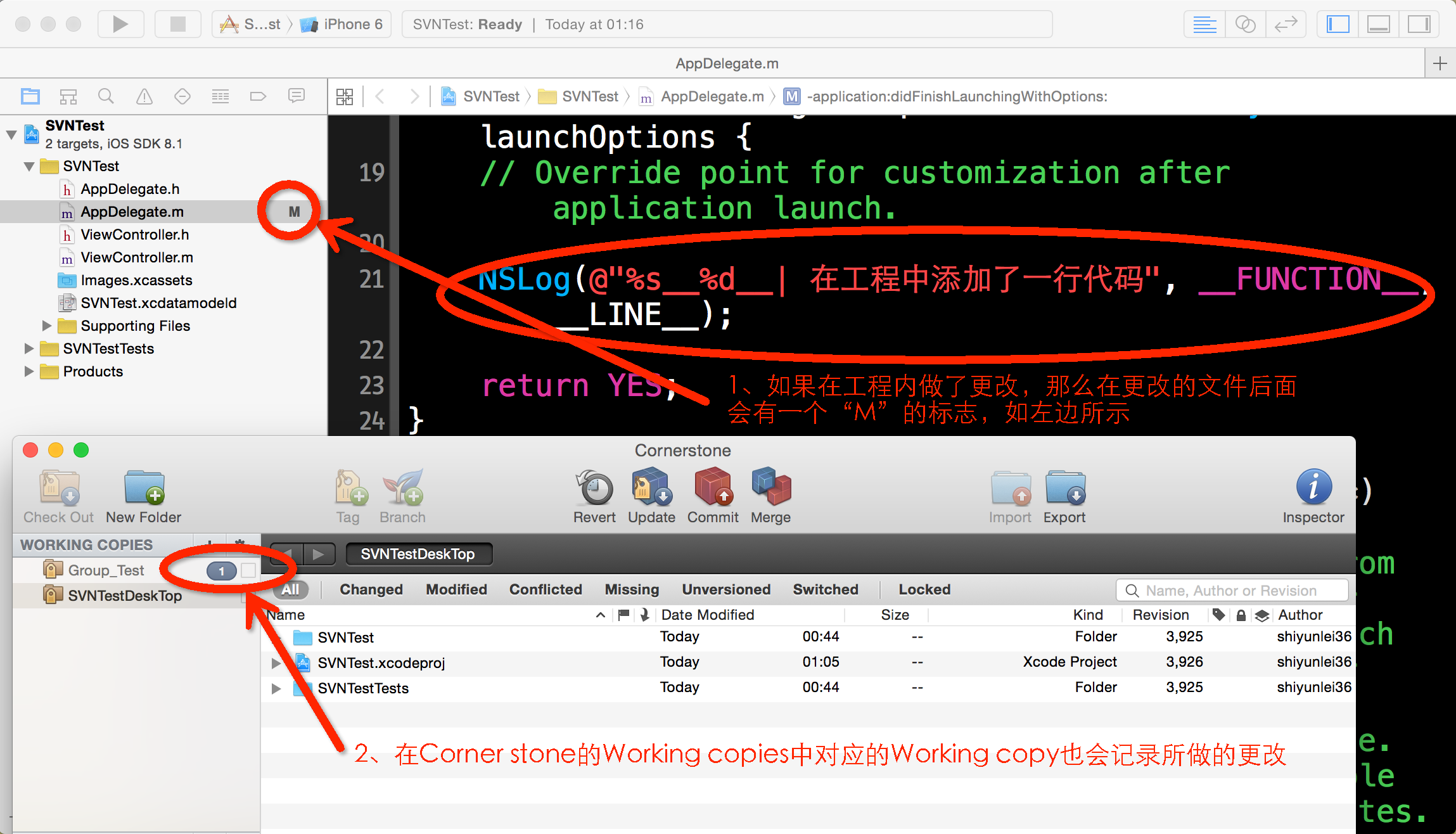The height and width of the screenshot is (834, 1456).
Task: Click AppDelegate.m in jump bar
Action: [x=701, y=96]
